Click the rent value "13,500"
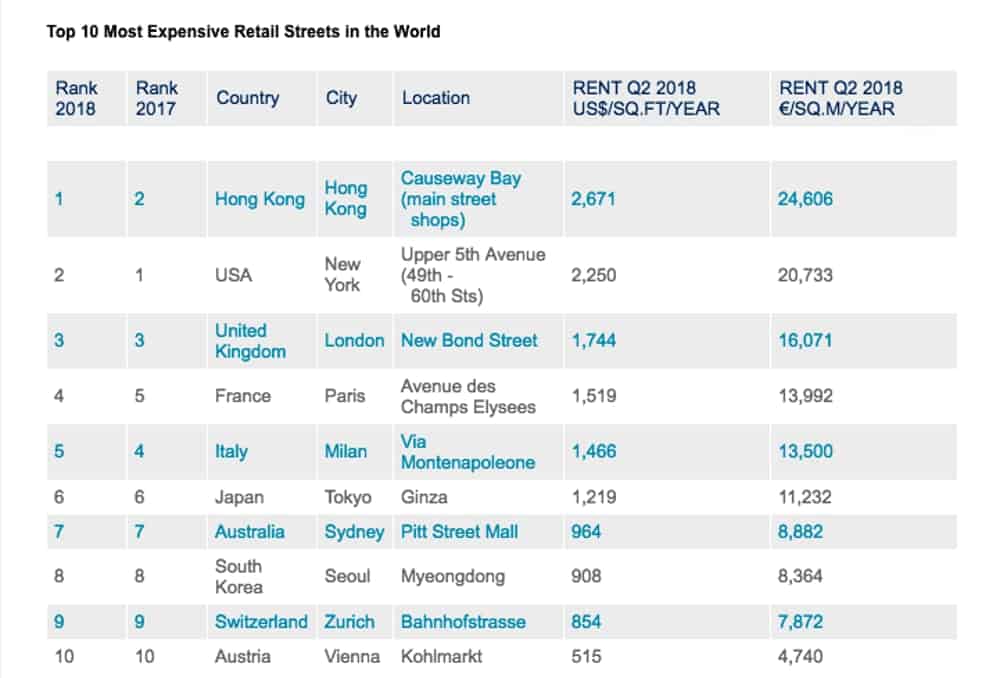 [x=805, y=452]
